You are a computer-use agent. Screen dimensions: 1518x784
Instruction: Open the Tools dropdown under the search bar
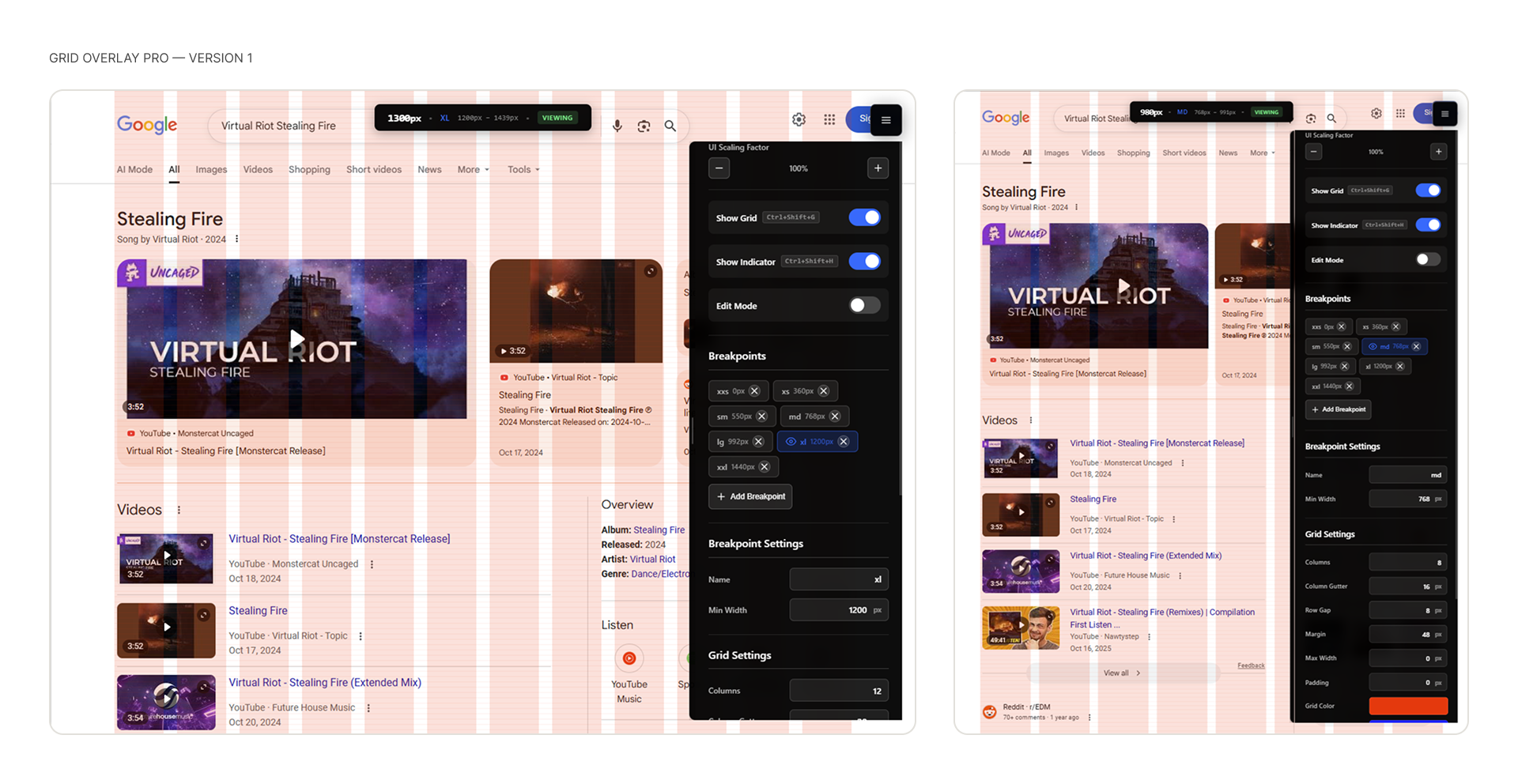[523, 169]
